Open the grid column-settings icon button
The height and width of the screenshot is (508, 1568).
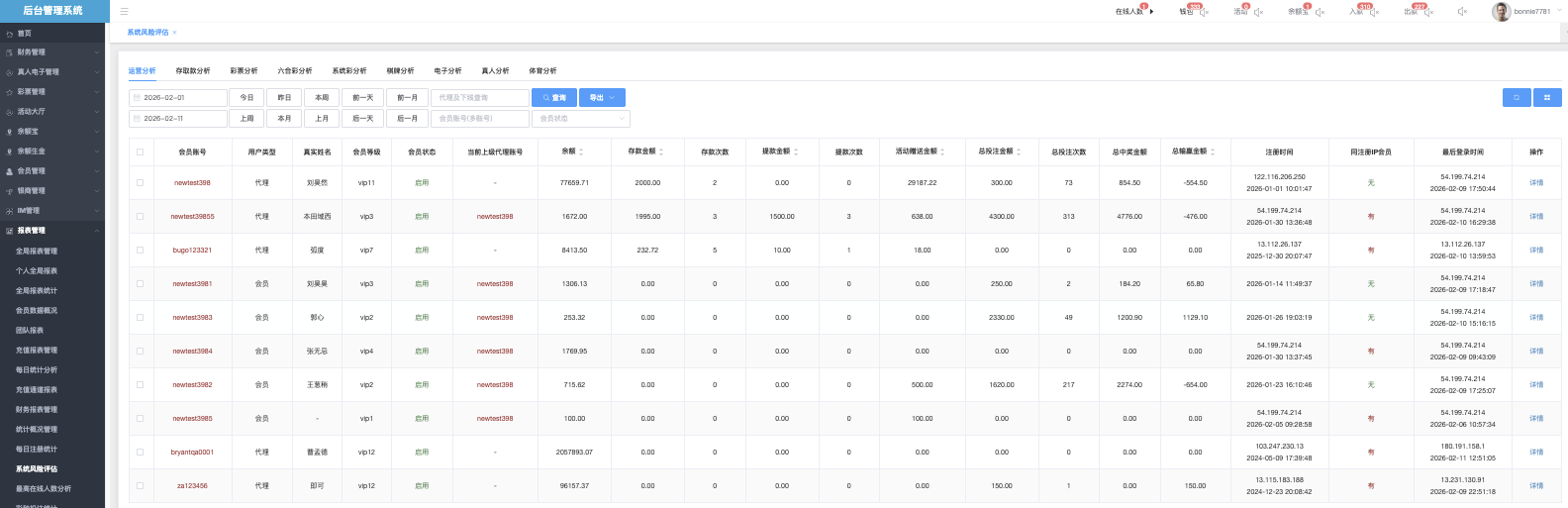[1547, 98]
